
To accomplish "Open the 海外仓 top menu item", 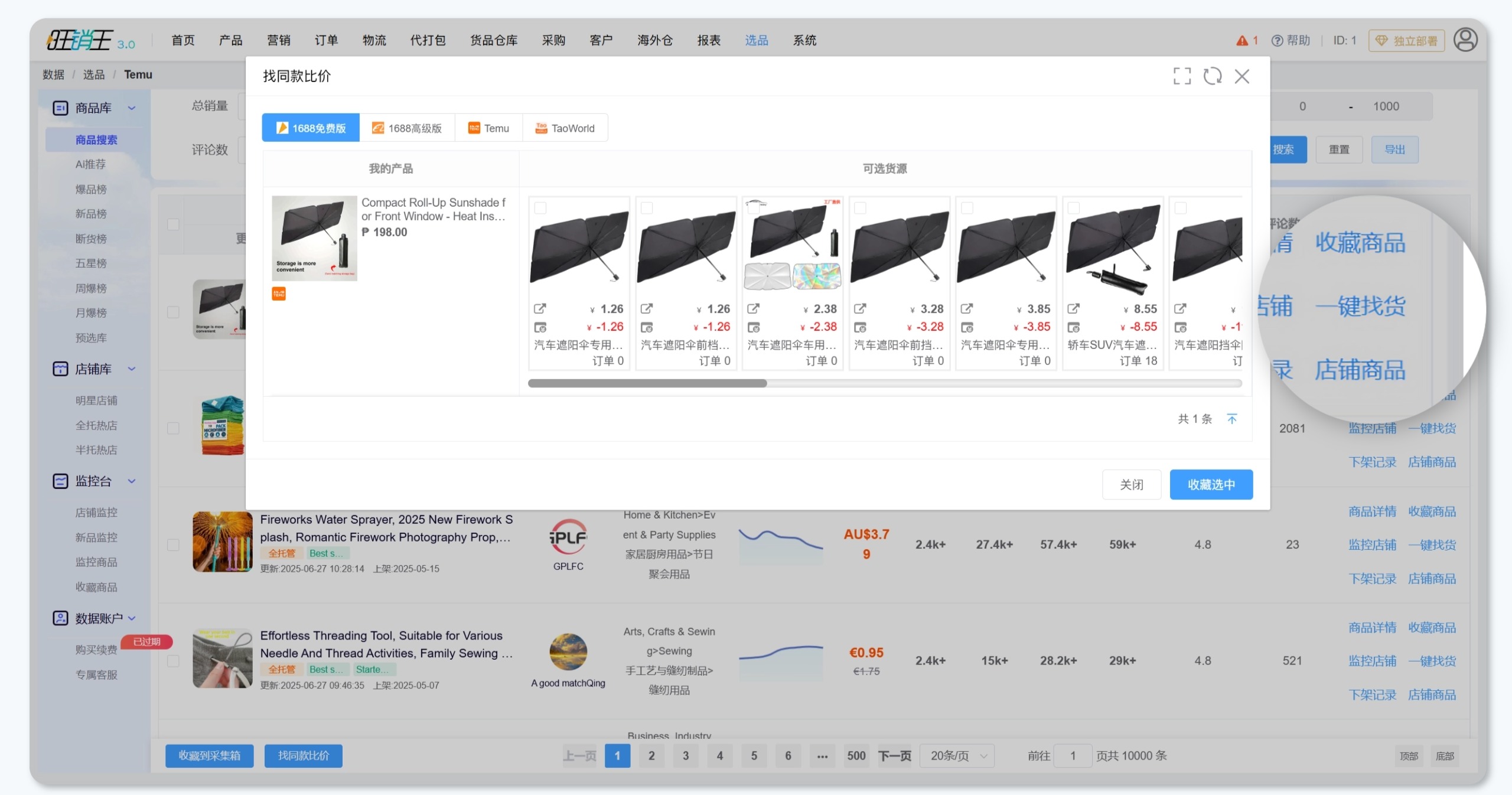I will click(655, 40).
